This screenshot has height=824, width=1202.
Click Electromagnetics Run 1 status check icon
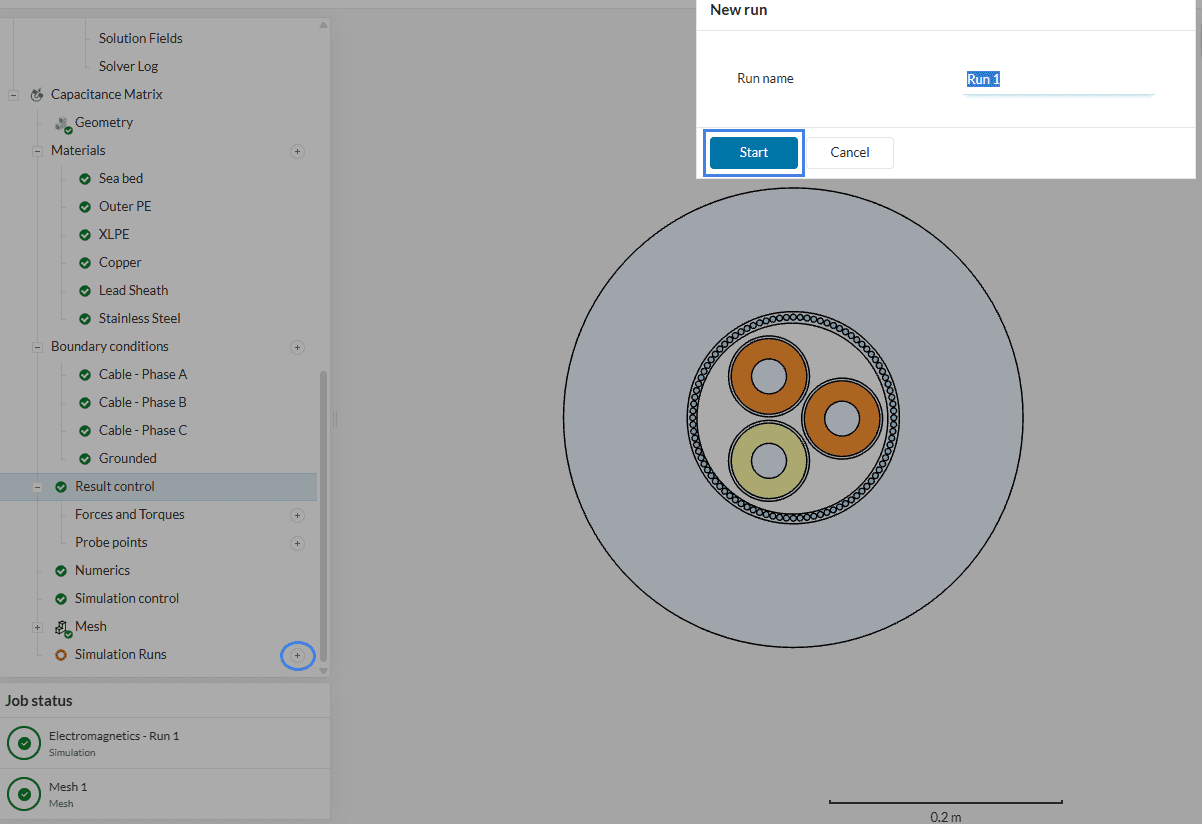click(24, 743)
